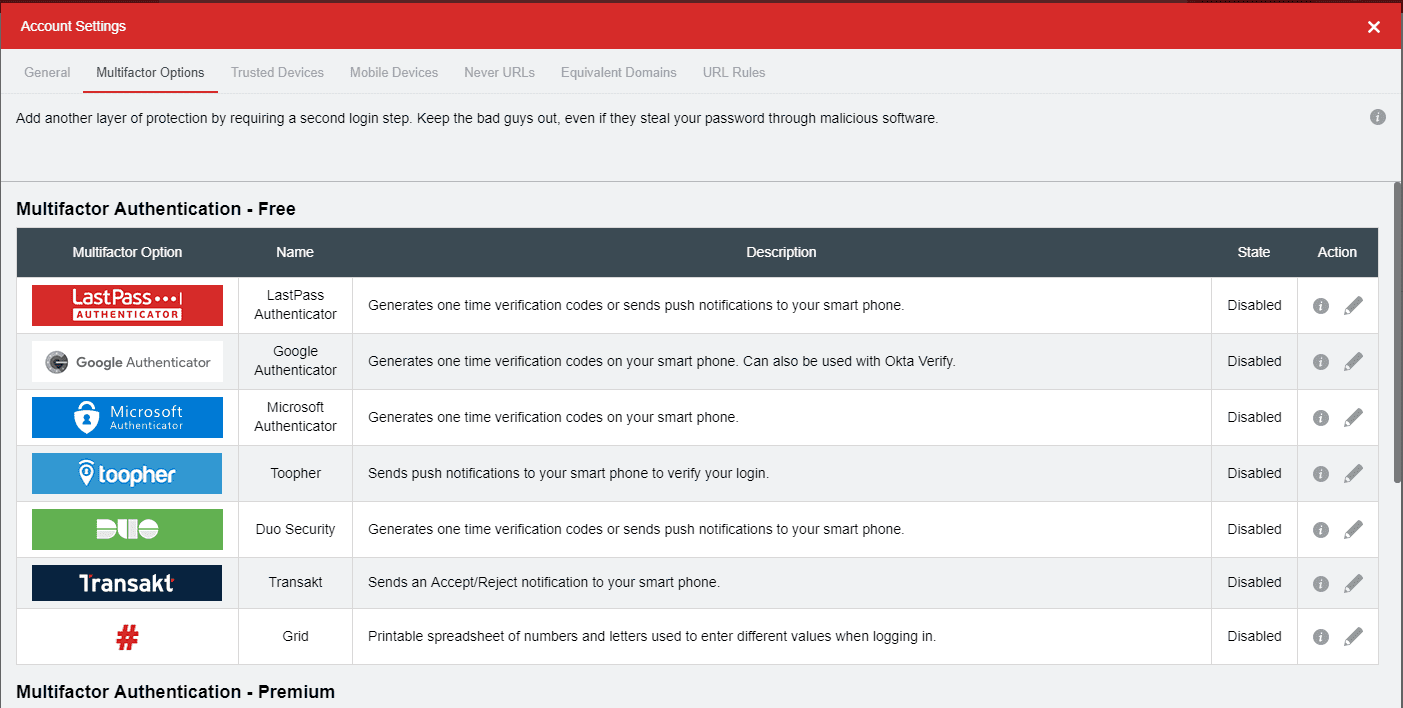Select the Multifactor Options tab

[150, 72]
